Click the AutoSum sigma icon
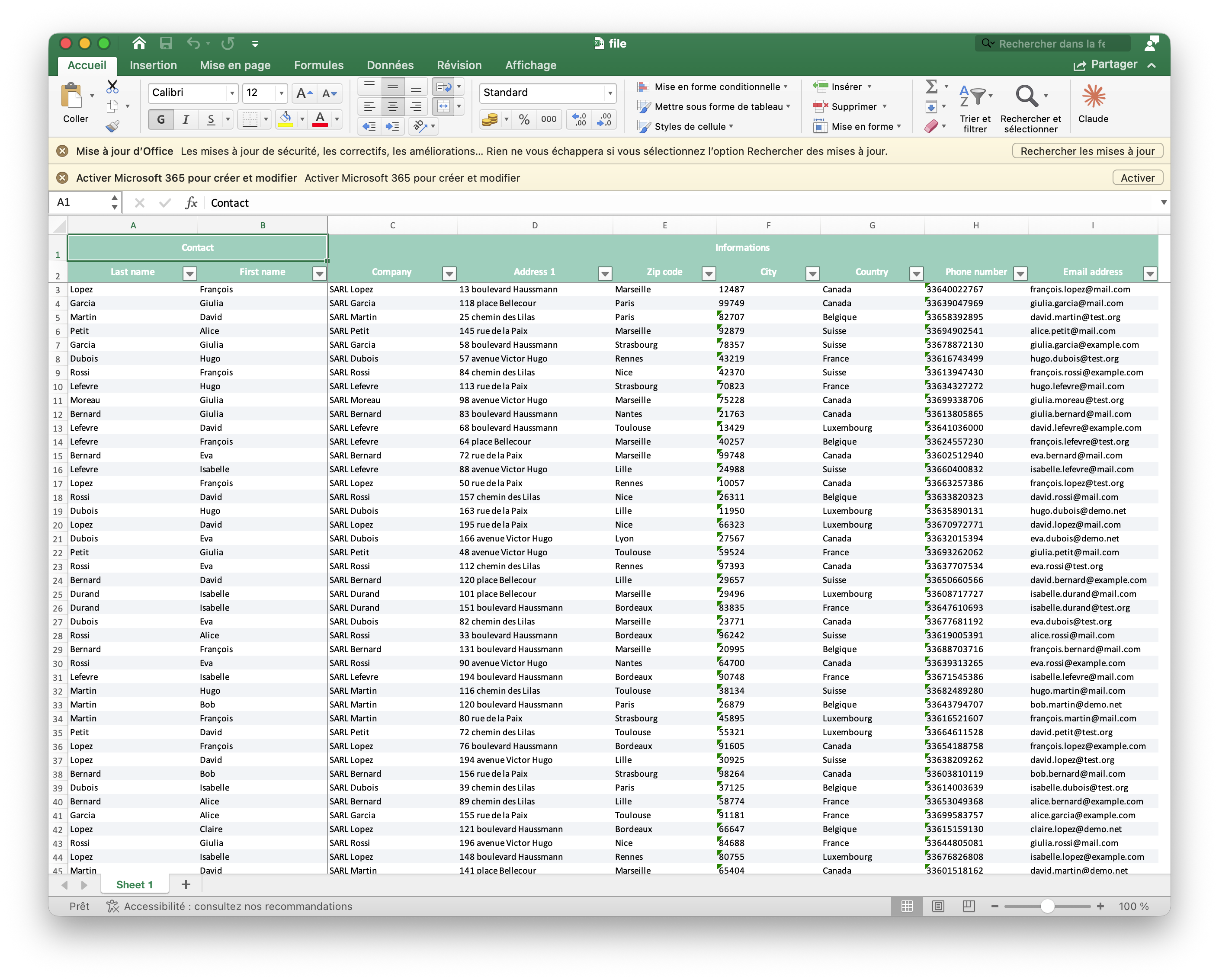This screenshot has width=1219, height=980. (x=931, y=86)
